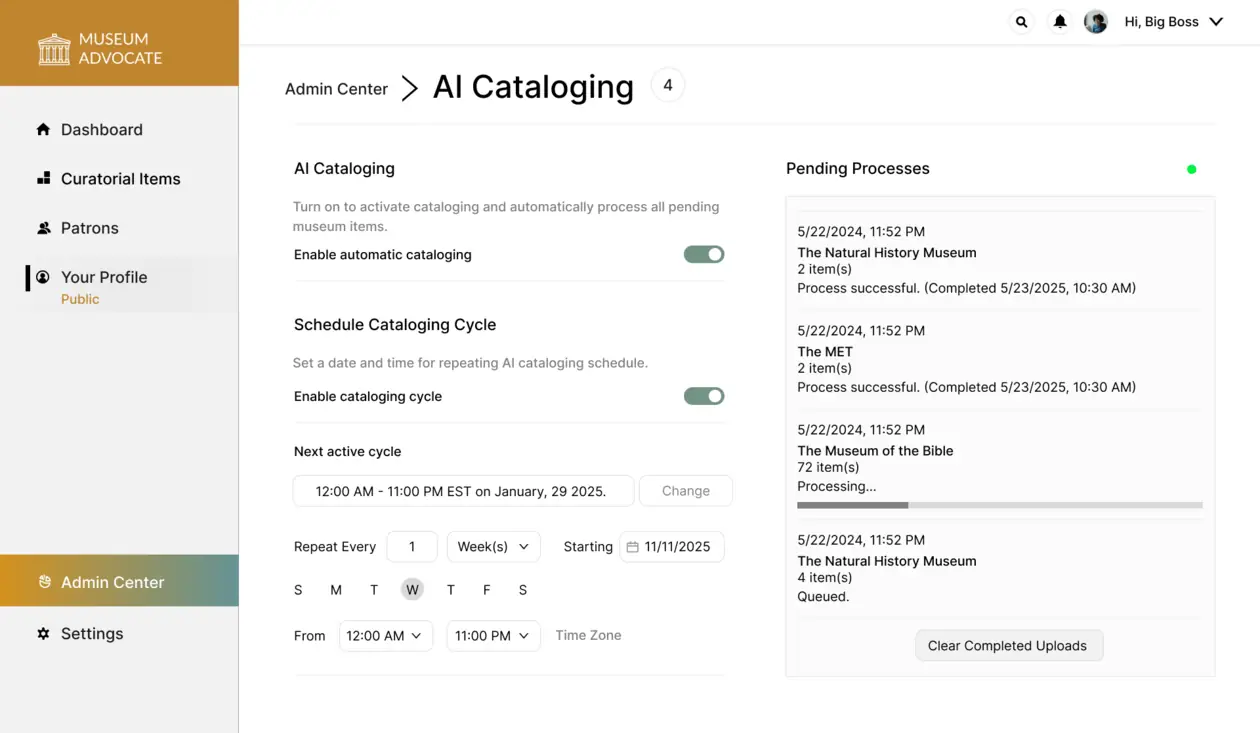Click the 72 item(s) text

tap(828, 467)
